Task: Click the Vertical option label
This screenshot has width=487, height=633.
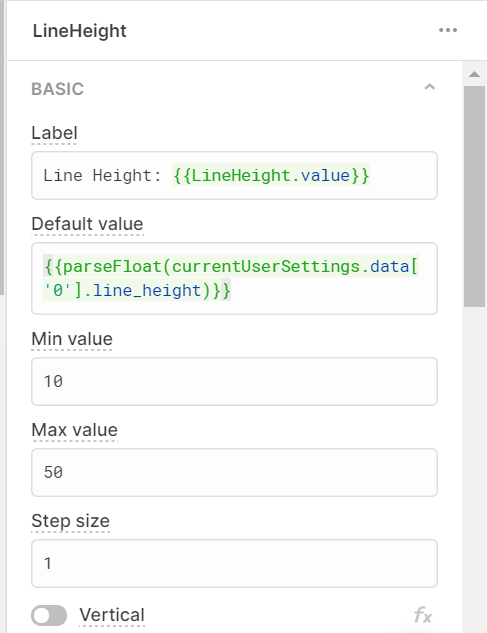Action: (112, 616)
